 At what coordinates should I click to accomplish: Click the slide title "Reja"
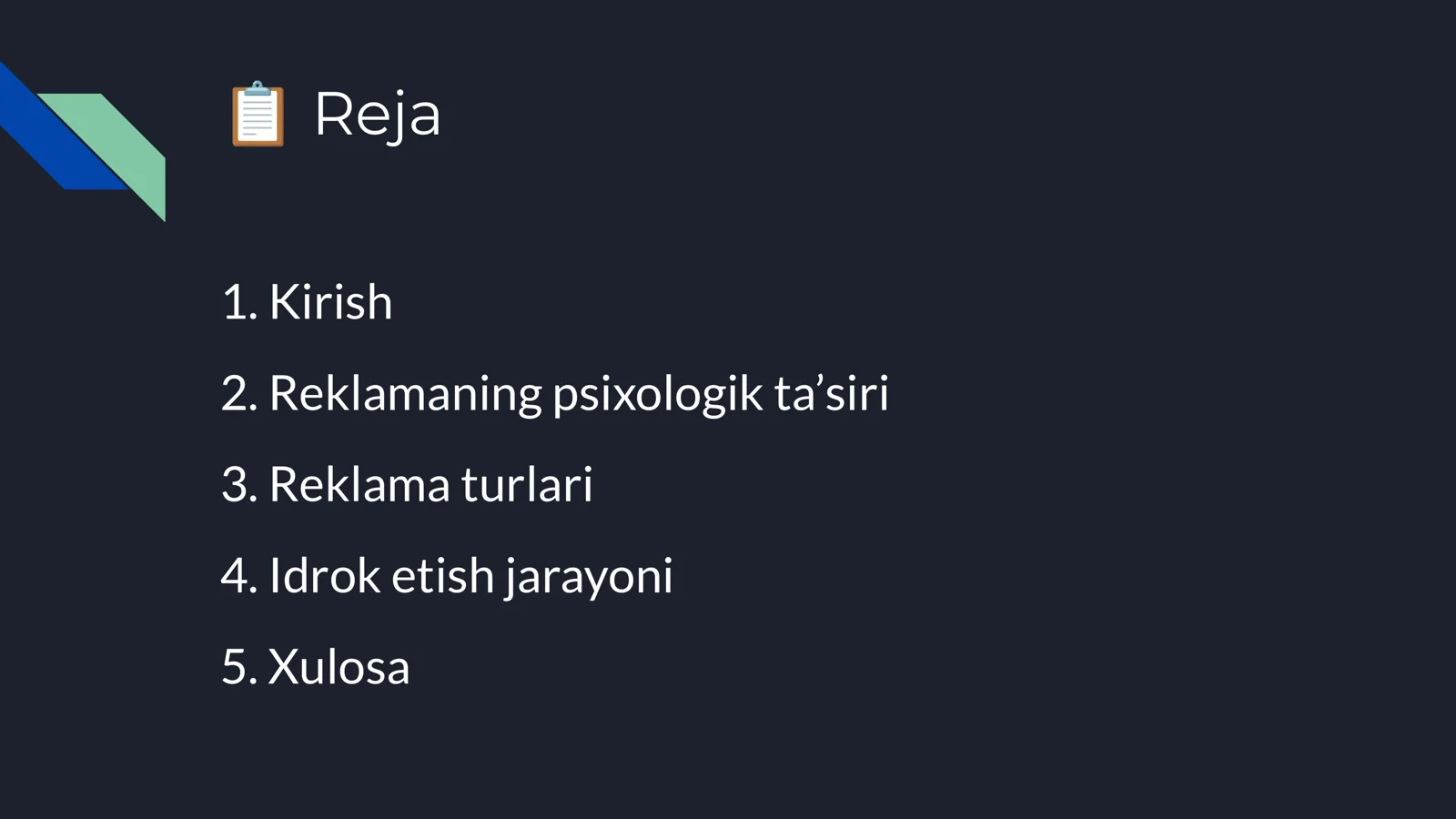pos(378,115)
